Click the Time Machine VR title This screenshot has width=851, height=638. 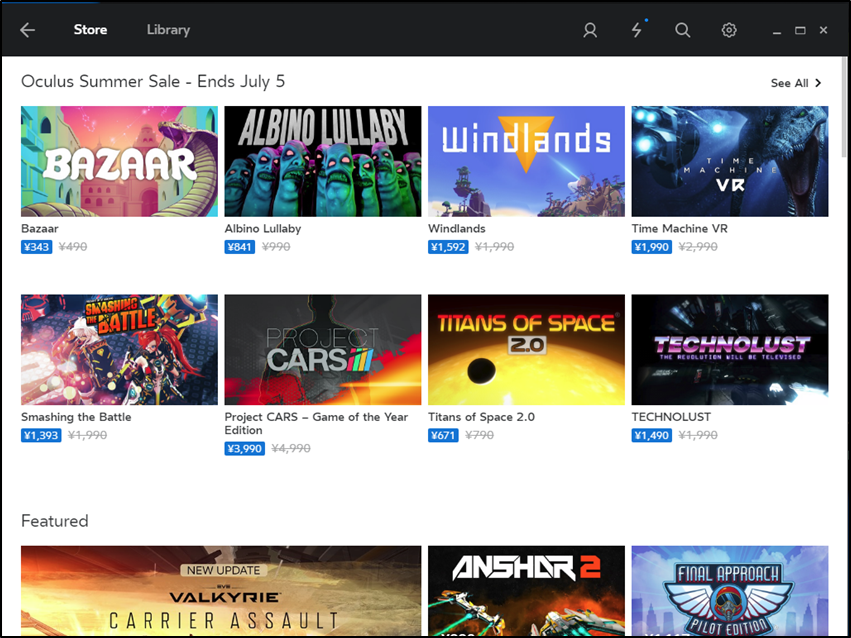(679, 228)
